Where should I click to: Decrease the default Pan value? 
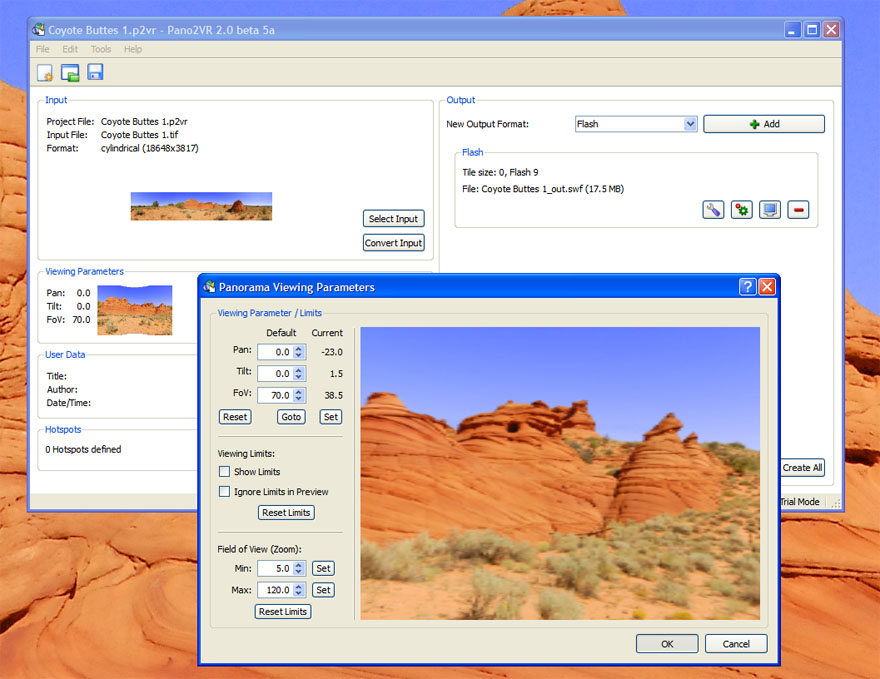point(299,355)
